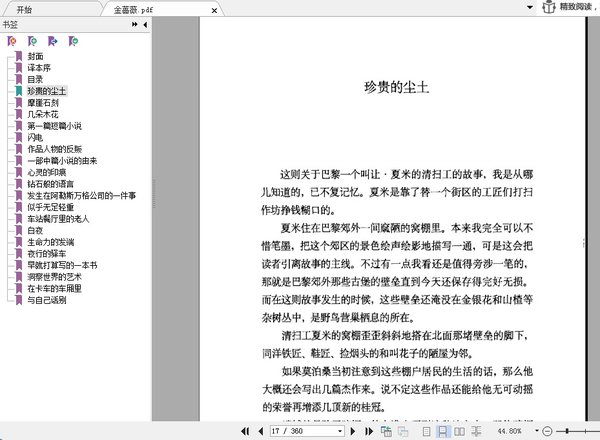Jump to first page button
The height and width of the screenshot is (440, 600).
(245, 431)
